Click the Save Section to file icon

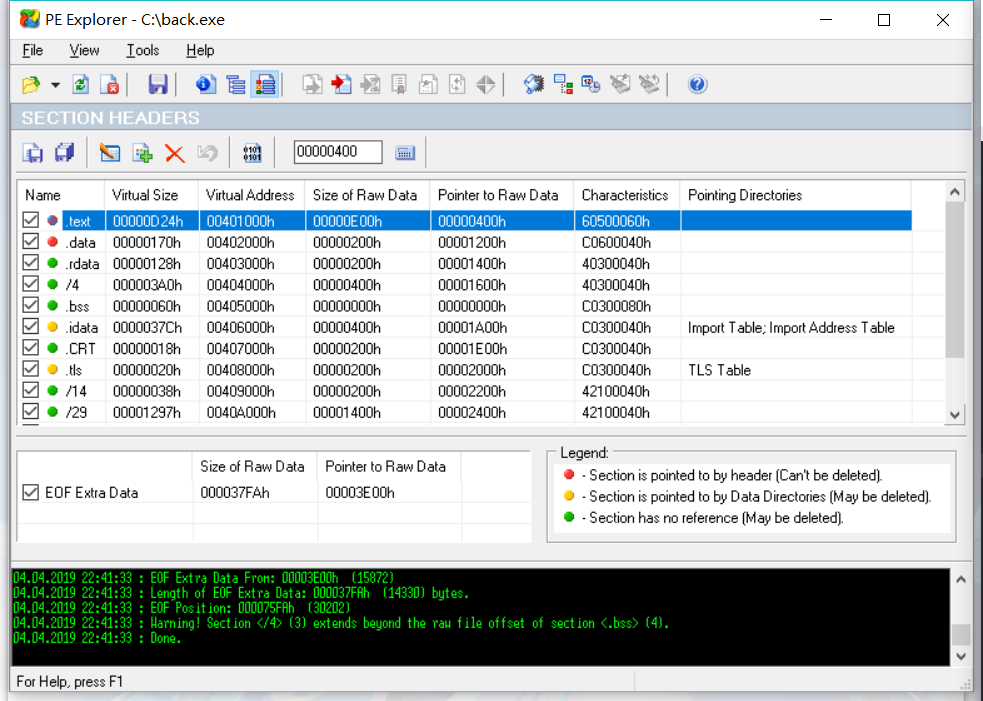pyautogui.click(x=33, y=153)
